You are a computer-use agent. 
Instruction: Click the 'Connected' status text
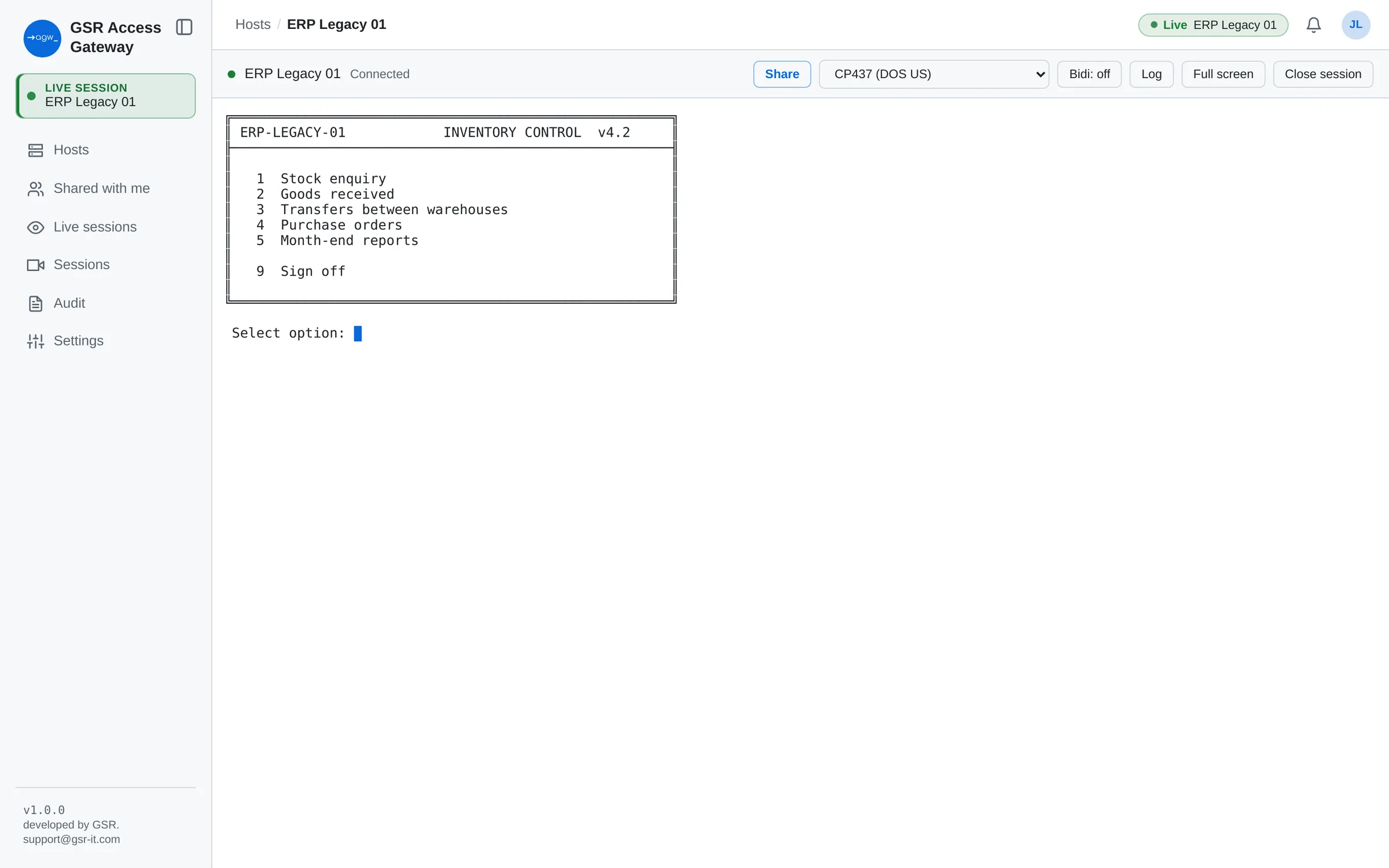point(380,74)
